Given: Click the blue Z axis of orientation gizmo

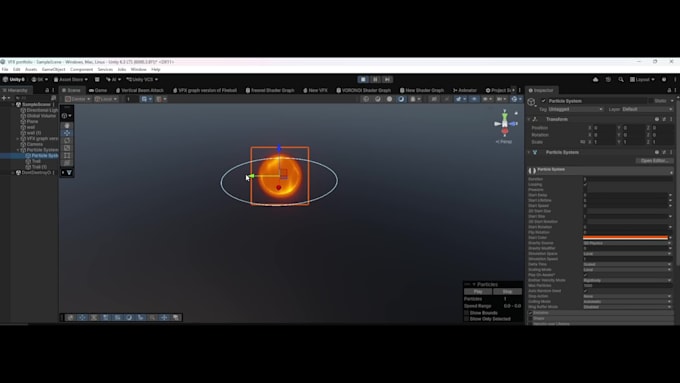Looking at the screenshot, I should pos(514,124).
